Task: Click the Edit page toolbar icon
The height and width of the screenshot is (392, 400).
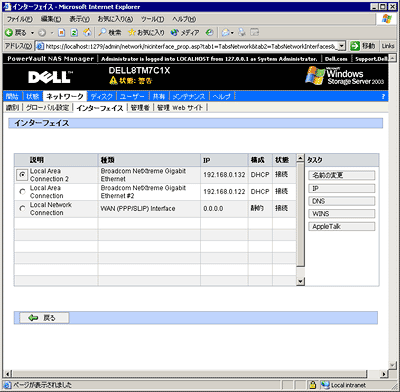Action: coord(255,32)
